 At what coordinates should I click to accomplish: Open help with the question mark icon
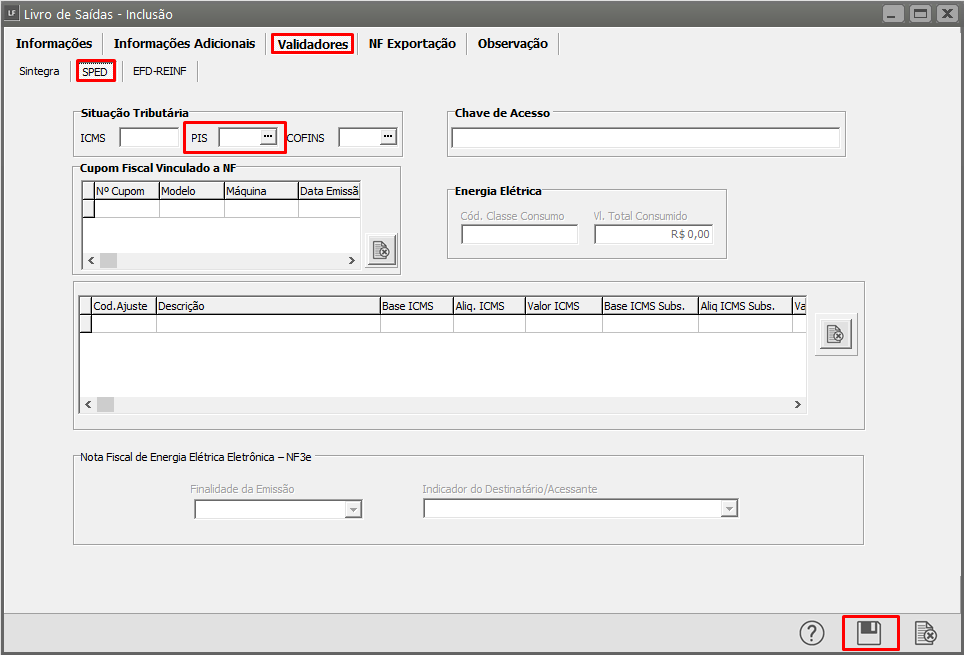[x=812, y=633]
